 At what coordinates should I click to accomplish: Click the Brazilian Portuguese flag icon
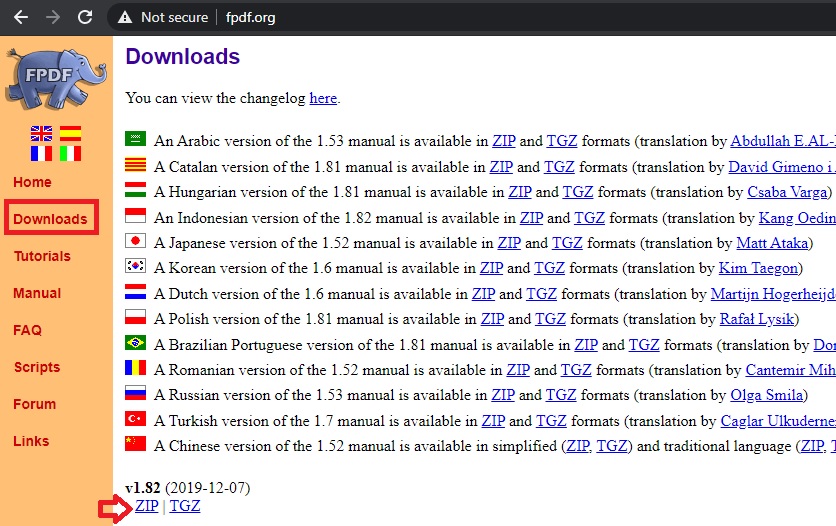pos(135,342)
